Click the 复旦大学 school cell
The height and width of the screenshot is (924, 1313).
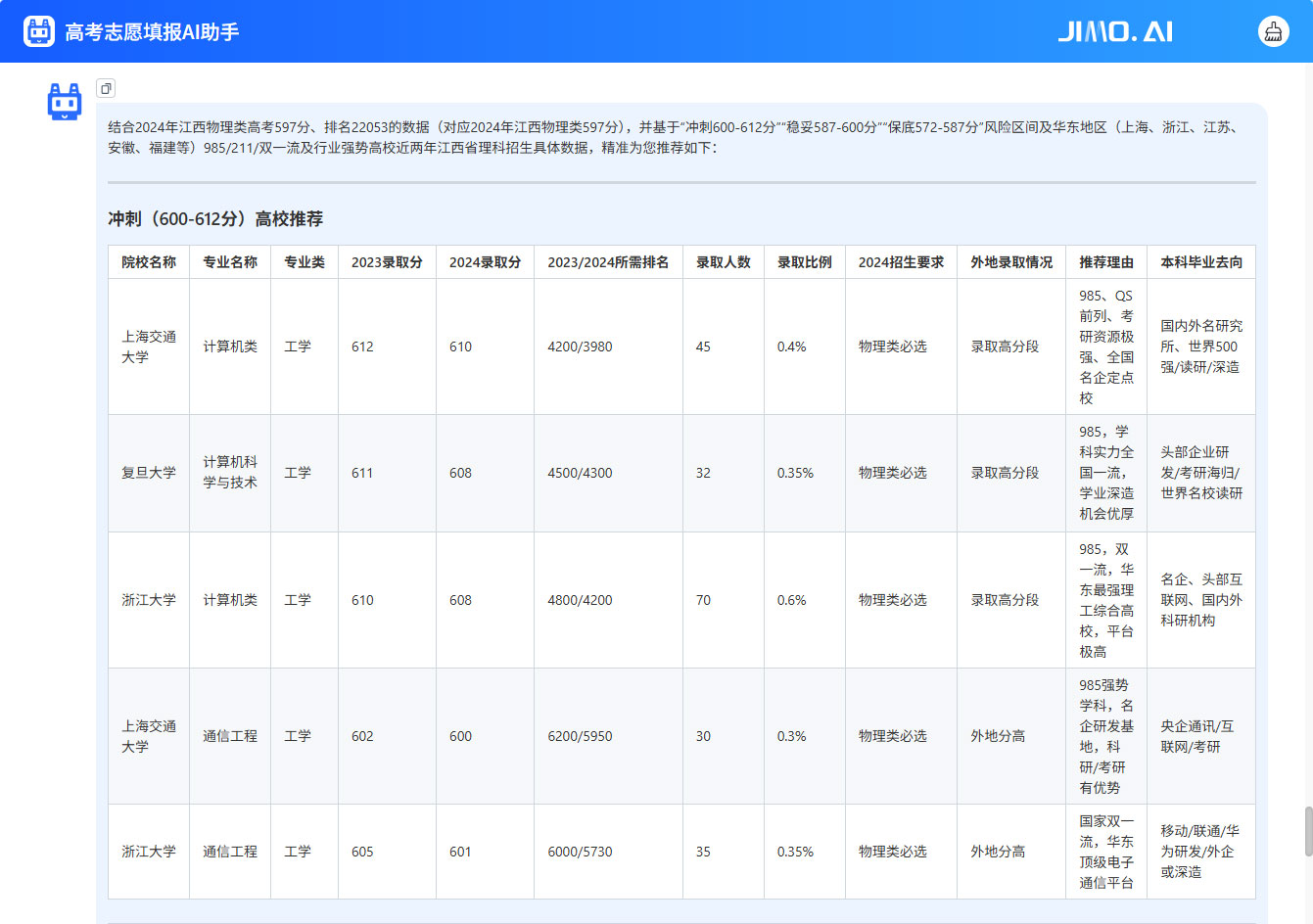pos(149,473)
